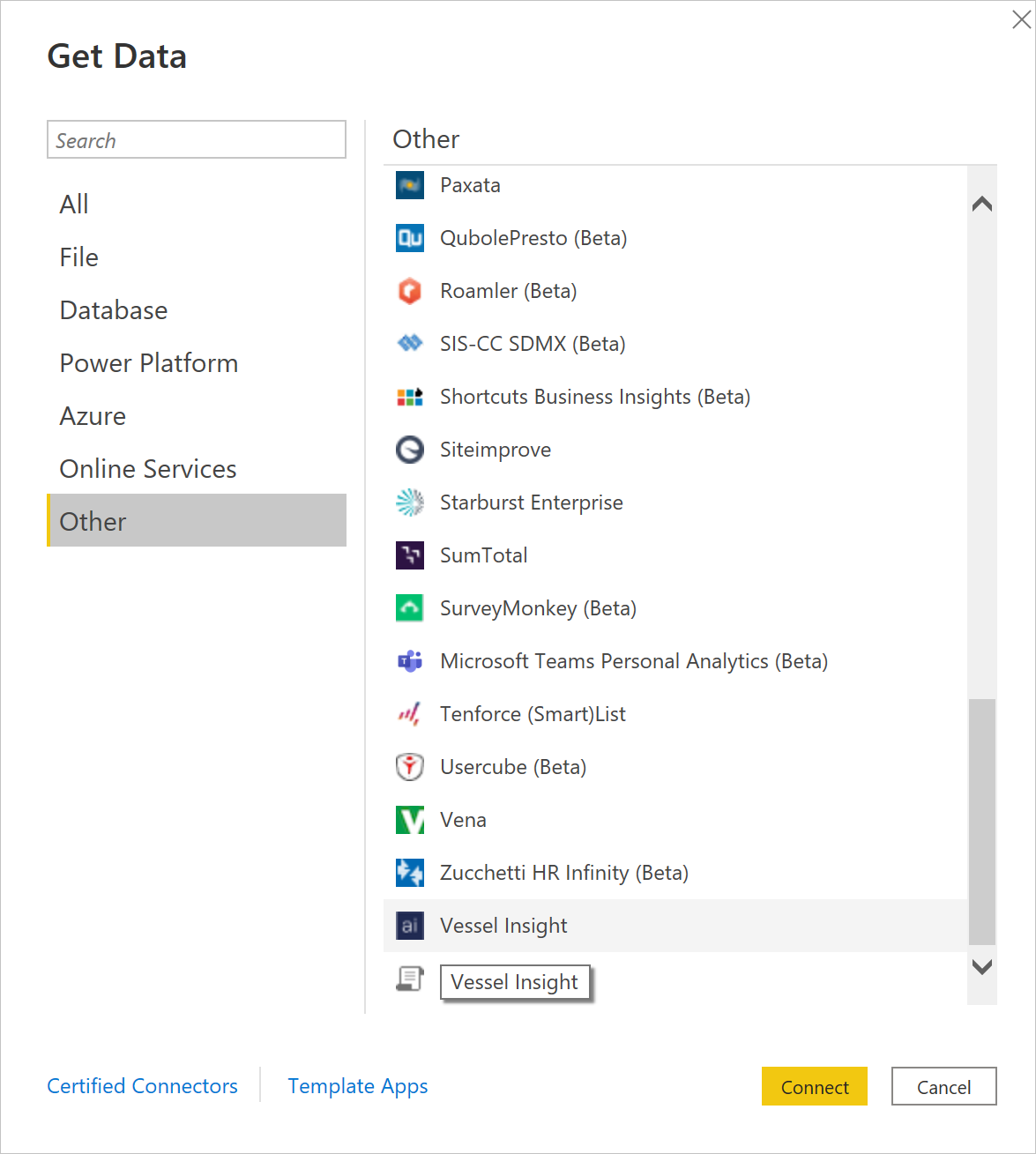
Task: Click into the Search field
Action: 197,140
